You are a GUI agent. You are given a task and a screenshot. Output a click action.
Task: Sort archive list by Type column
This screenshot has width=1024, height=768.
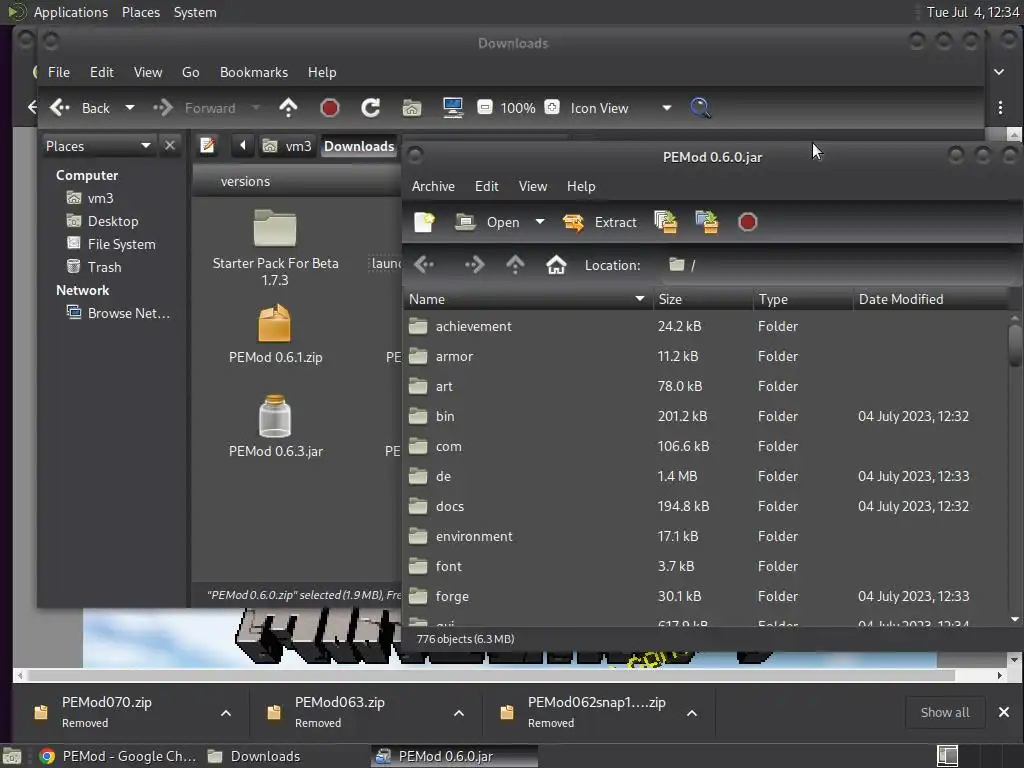point(803,299)
